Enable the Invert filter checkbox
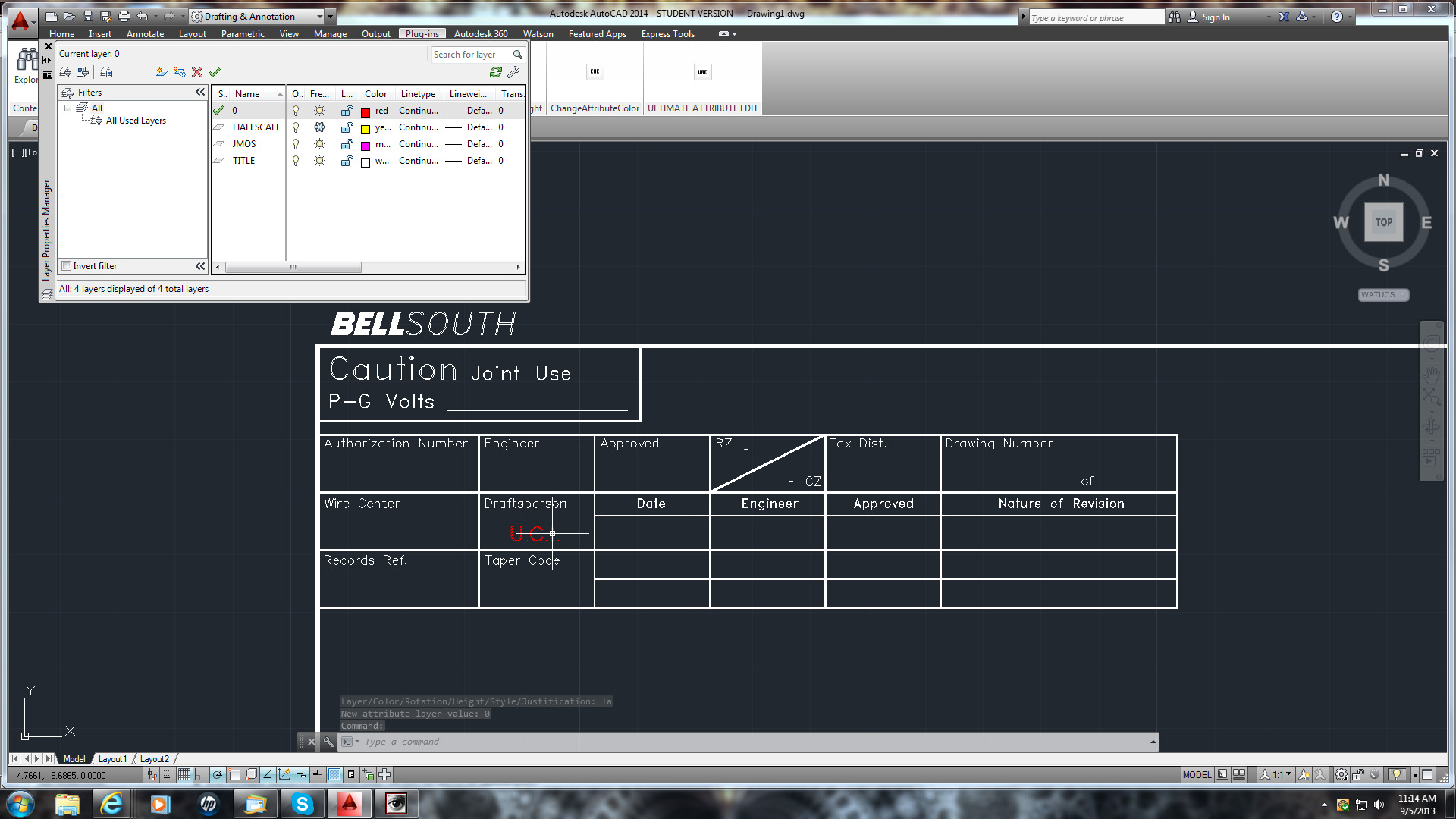The height and width of the screenshot is (819, 1456). (x=67, y=266)
